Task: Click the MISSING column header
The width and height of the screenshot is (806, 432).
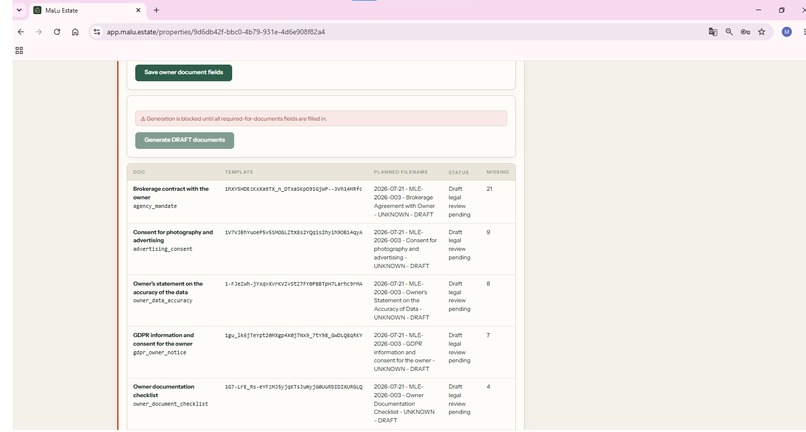Action: (x=498, y=172)
